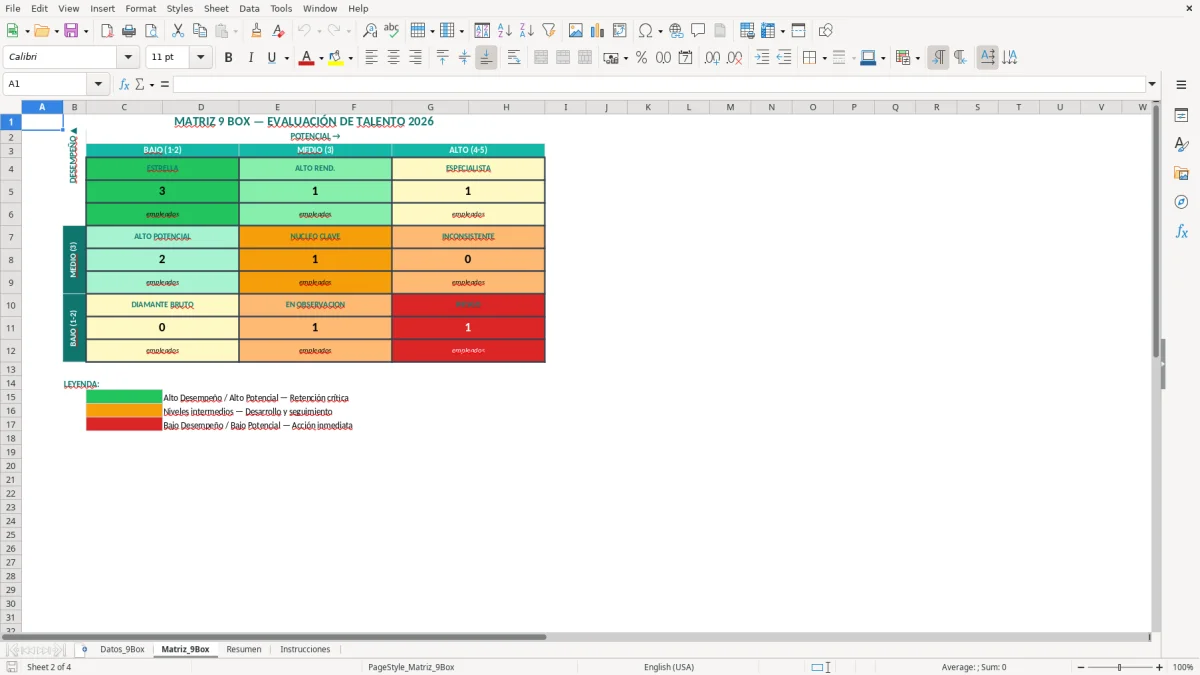Open the Sidebar Functions deck
1200x675 pixels.
click(1181, 231)
